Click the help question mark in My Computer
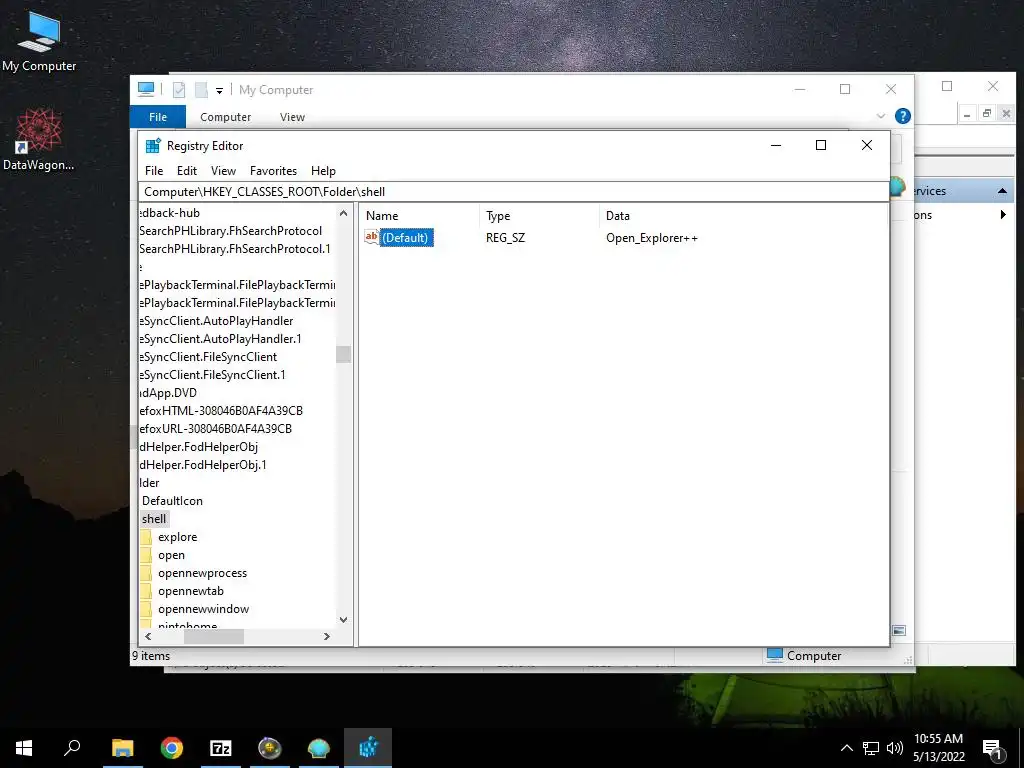Viewport: 1024px width, 768px height. pos(903,116)
